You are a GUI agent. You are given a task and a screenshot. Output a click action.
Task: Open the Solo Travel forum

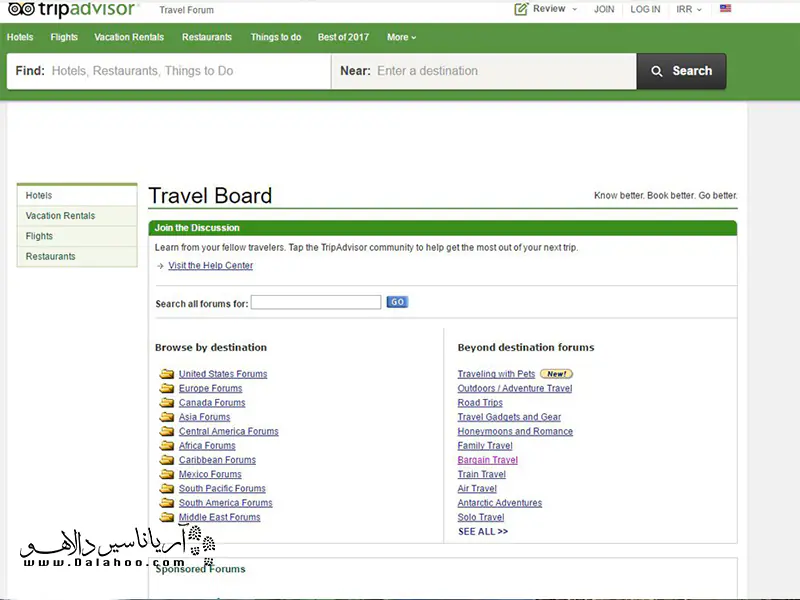click(481, 517)
